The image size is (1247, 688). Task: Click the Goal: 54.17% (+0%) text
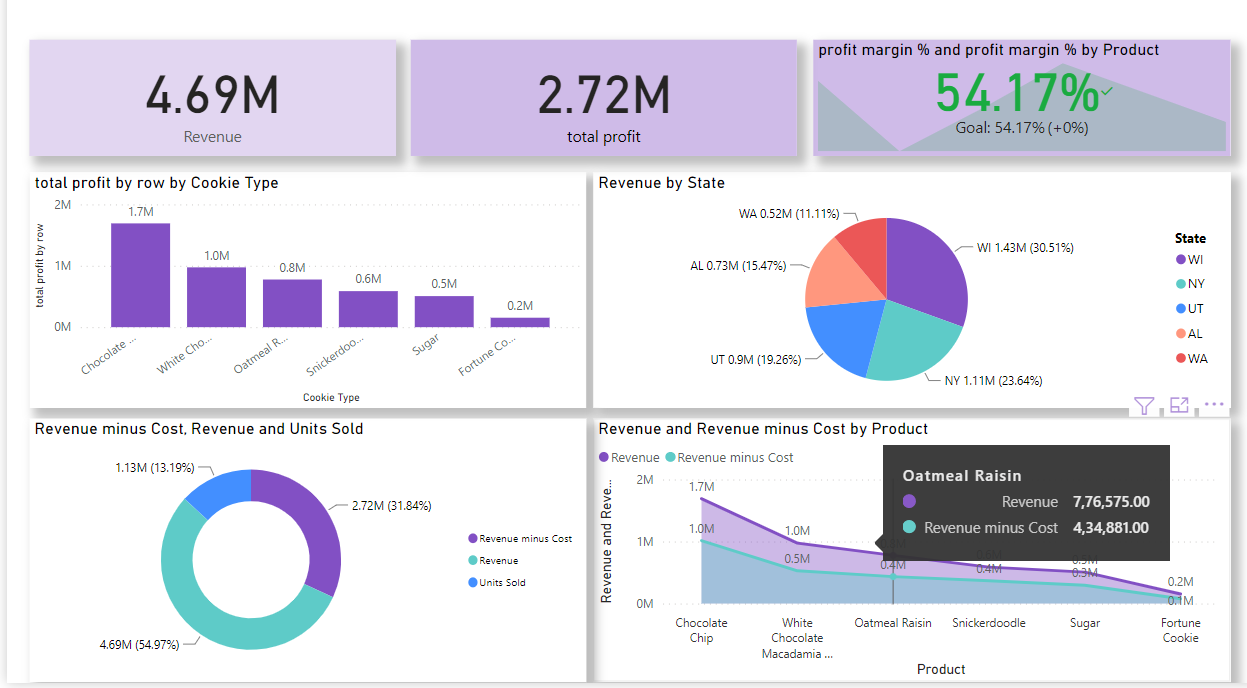point(1022,128)
